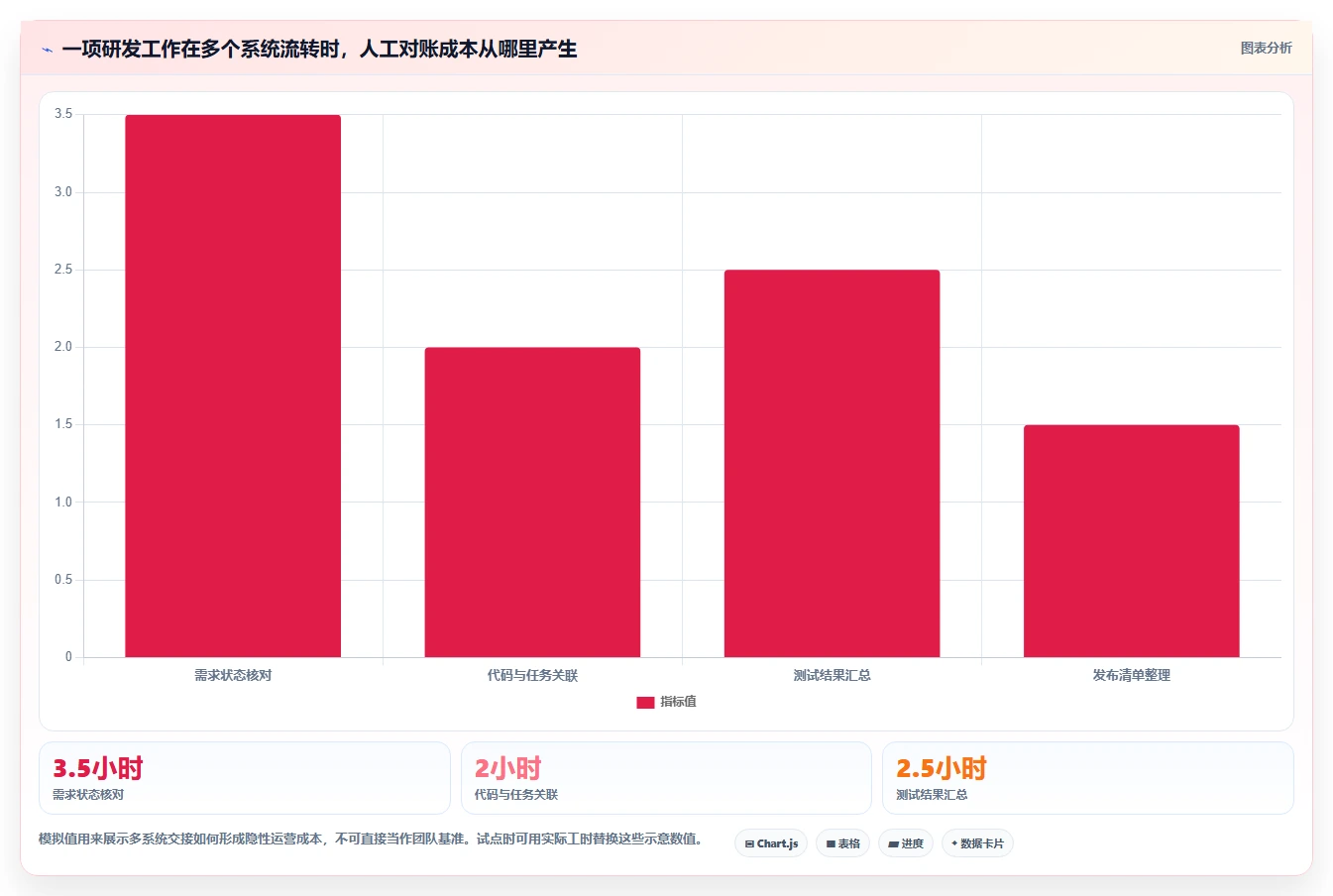
Task: Open the 3.5小时 data card
Action: [245, 778]
